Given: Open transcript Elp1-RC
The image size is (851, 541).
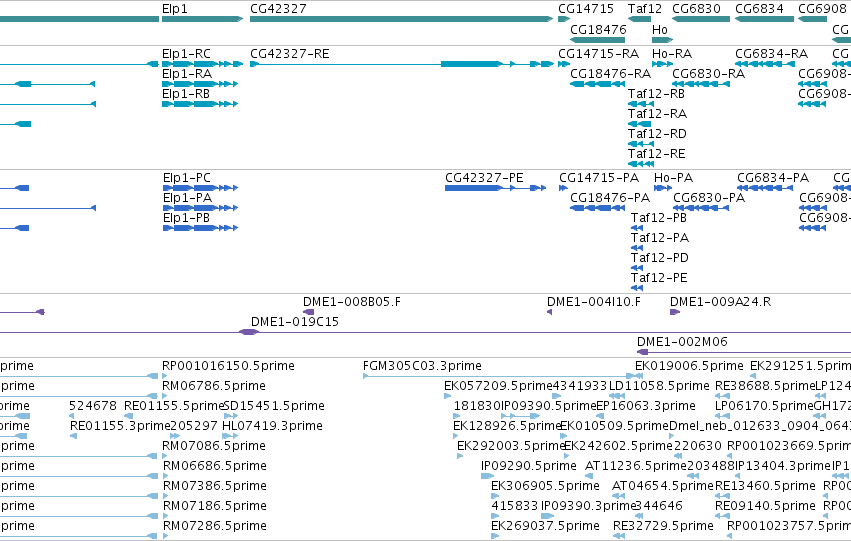Looking at the screenshot, I should pyautogui.click(x=202, y=64).
